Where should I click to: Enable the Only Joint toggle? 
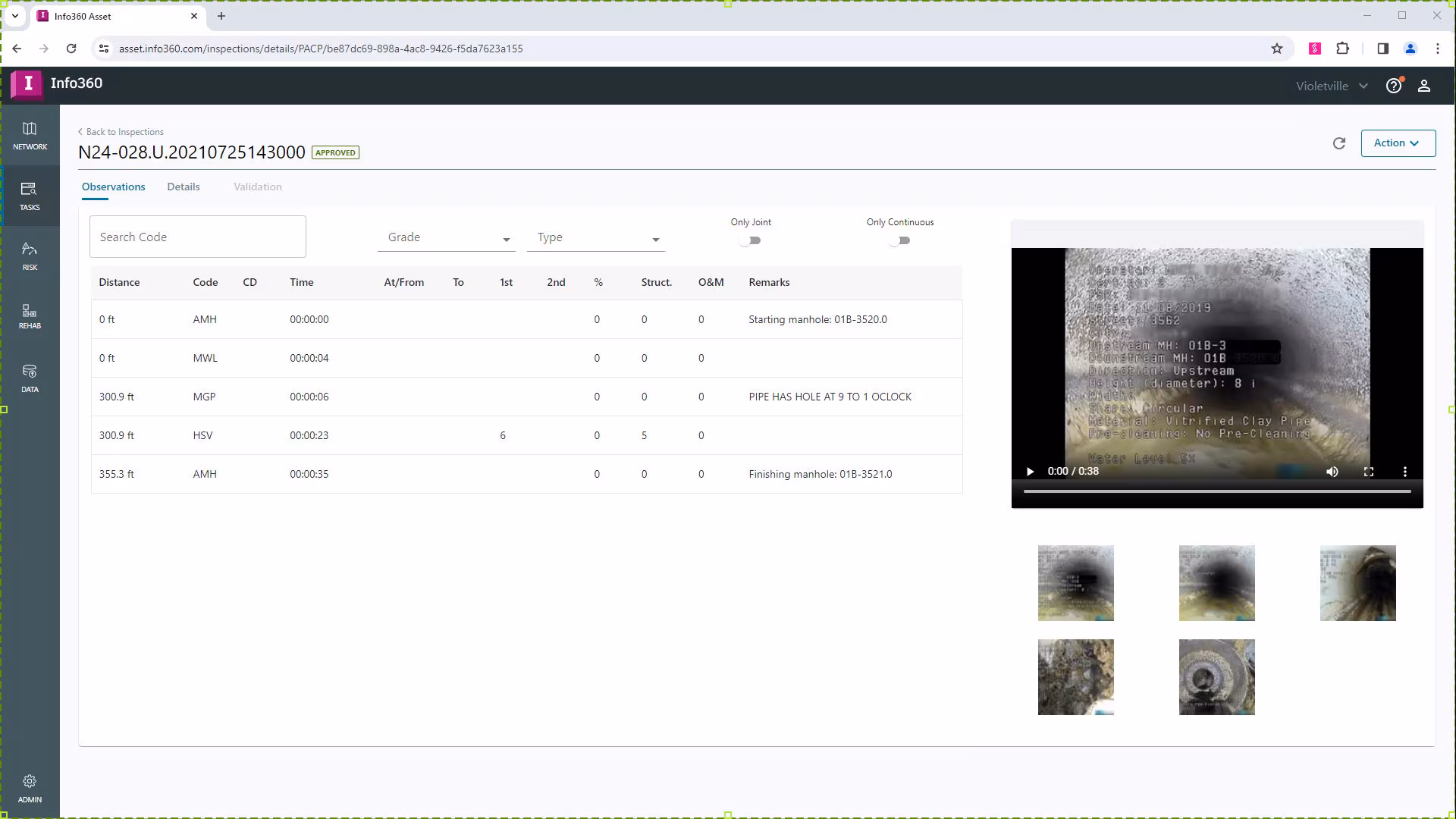pos(750,240)
